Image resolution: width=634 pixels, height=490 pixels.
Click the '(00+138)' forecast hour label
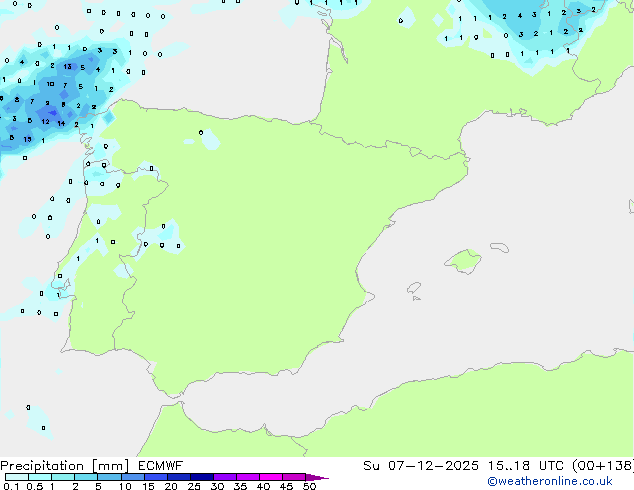(603, 466)
